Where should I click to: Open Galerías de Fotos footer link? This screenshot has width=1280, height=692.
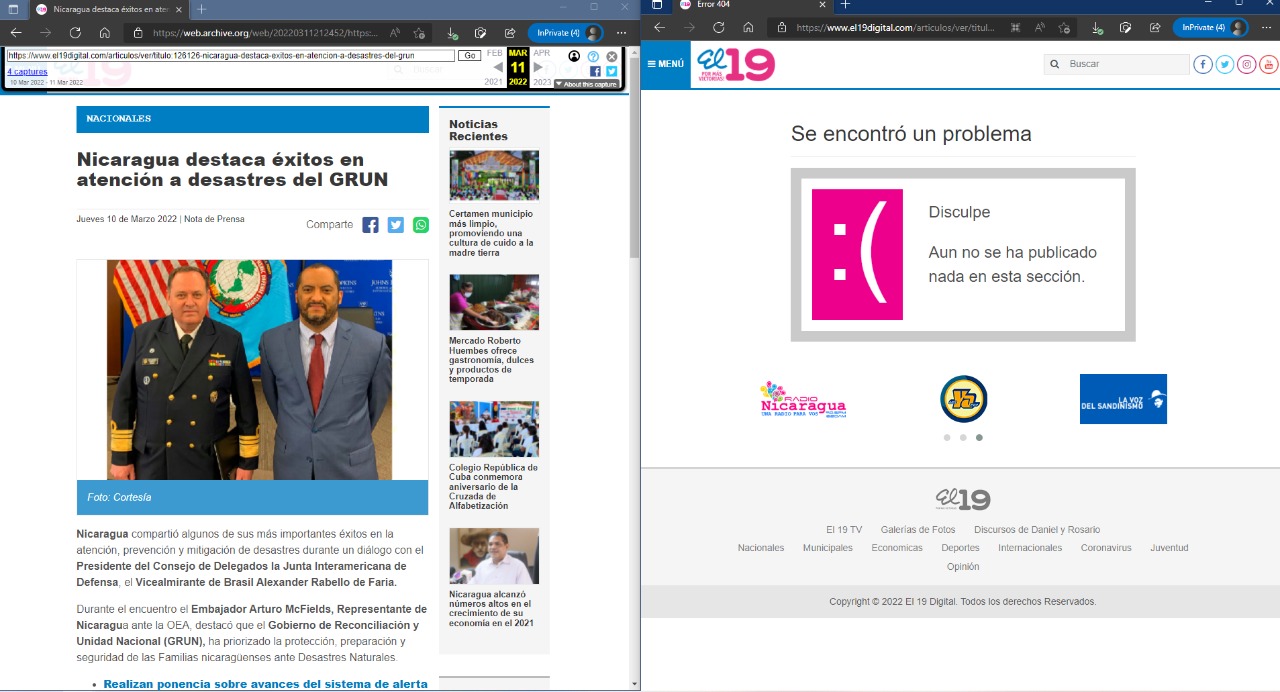pos(918,530)
